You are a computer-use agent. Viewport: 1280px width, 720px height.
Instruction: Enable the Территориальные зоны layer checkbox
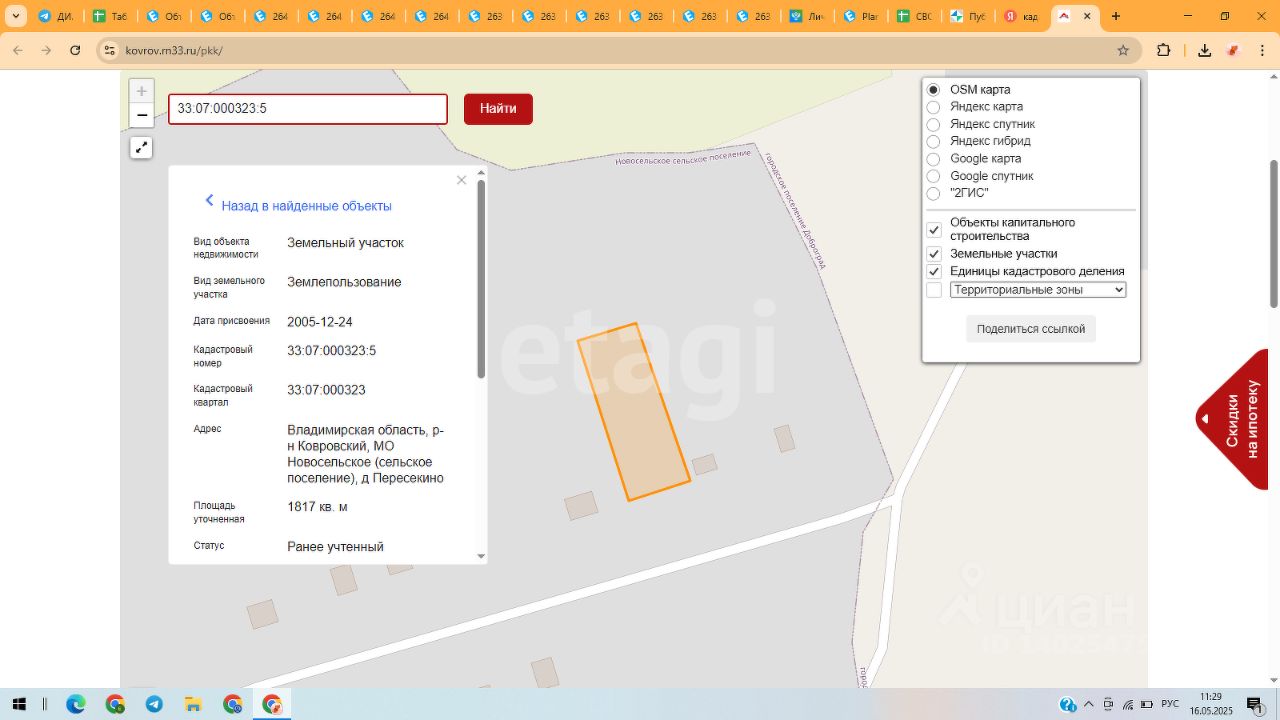[934, 290]
